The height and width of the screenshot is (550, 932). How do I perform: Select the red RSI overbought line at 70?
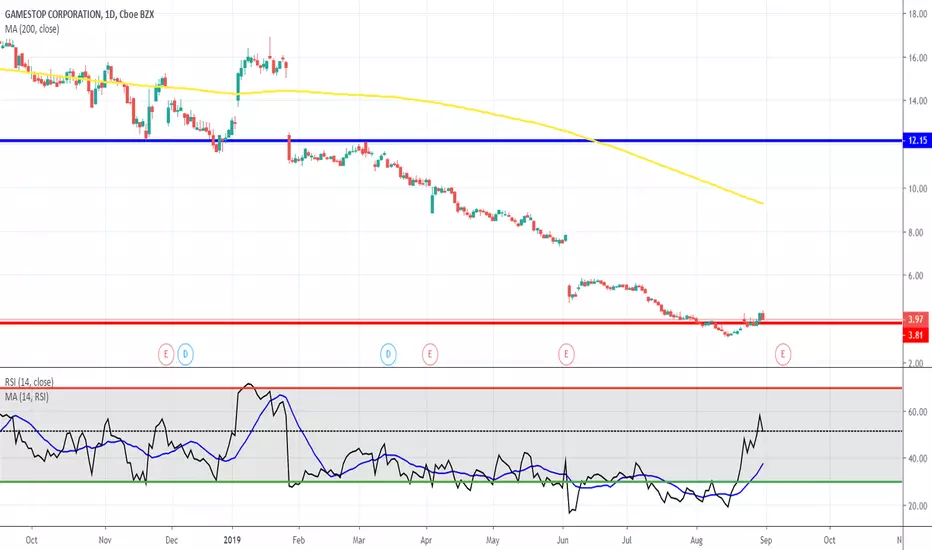tap(451, 388)
